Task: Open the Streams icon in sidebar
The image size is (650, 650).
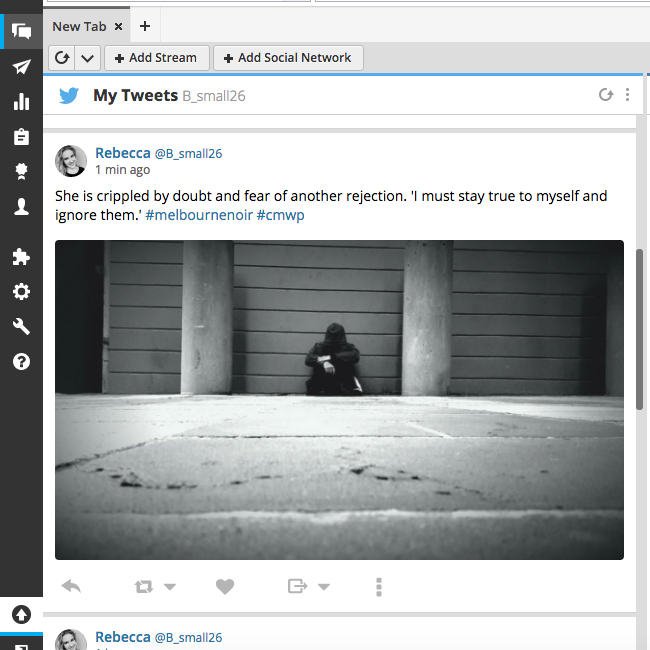Action: (21, 31)
